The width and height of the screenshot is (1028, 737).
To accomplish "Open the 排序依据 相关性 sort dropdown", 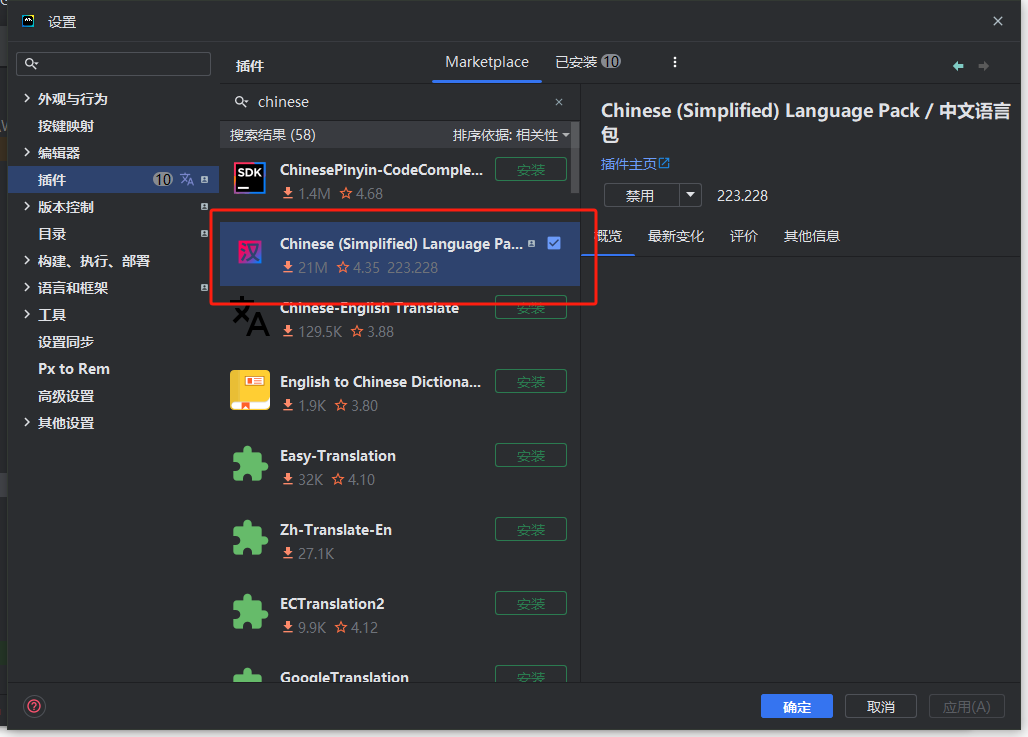I will pos(511,135).
